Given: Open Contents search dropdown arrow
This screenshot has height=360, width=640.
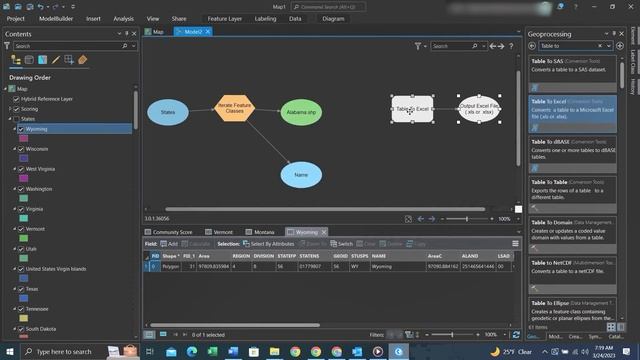Looking at the screenshot, I should pyautogui.click(x=133, y=46).
